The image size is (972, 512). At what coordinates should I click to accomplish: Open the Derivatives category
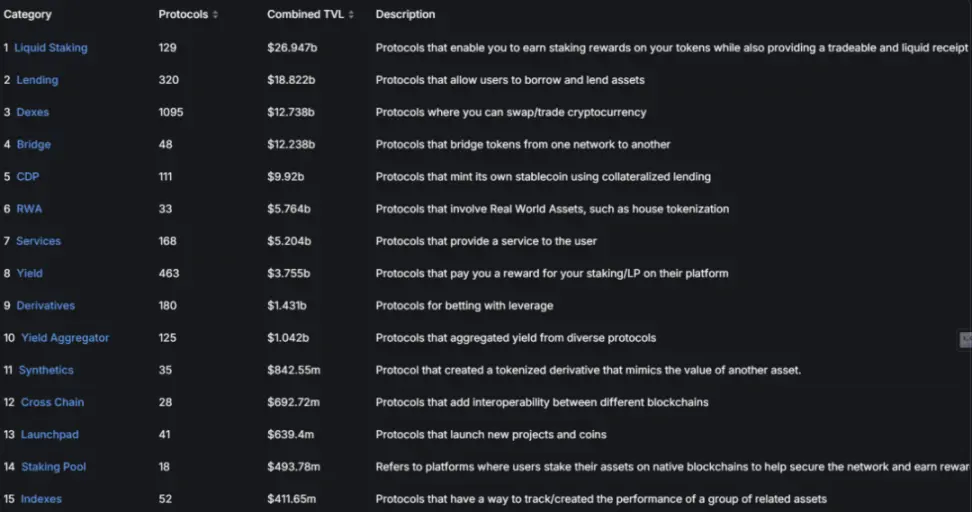tap(46, 305)
